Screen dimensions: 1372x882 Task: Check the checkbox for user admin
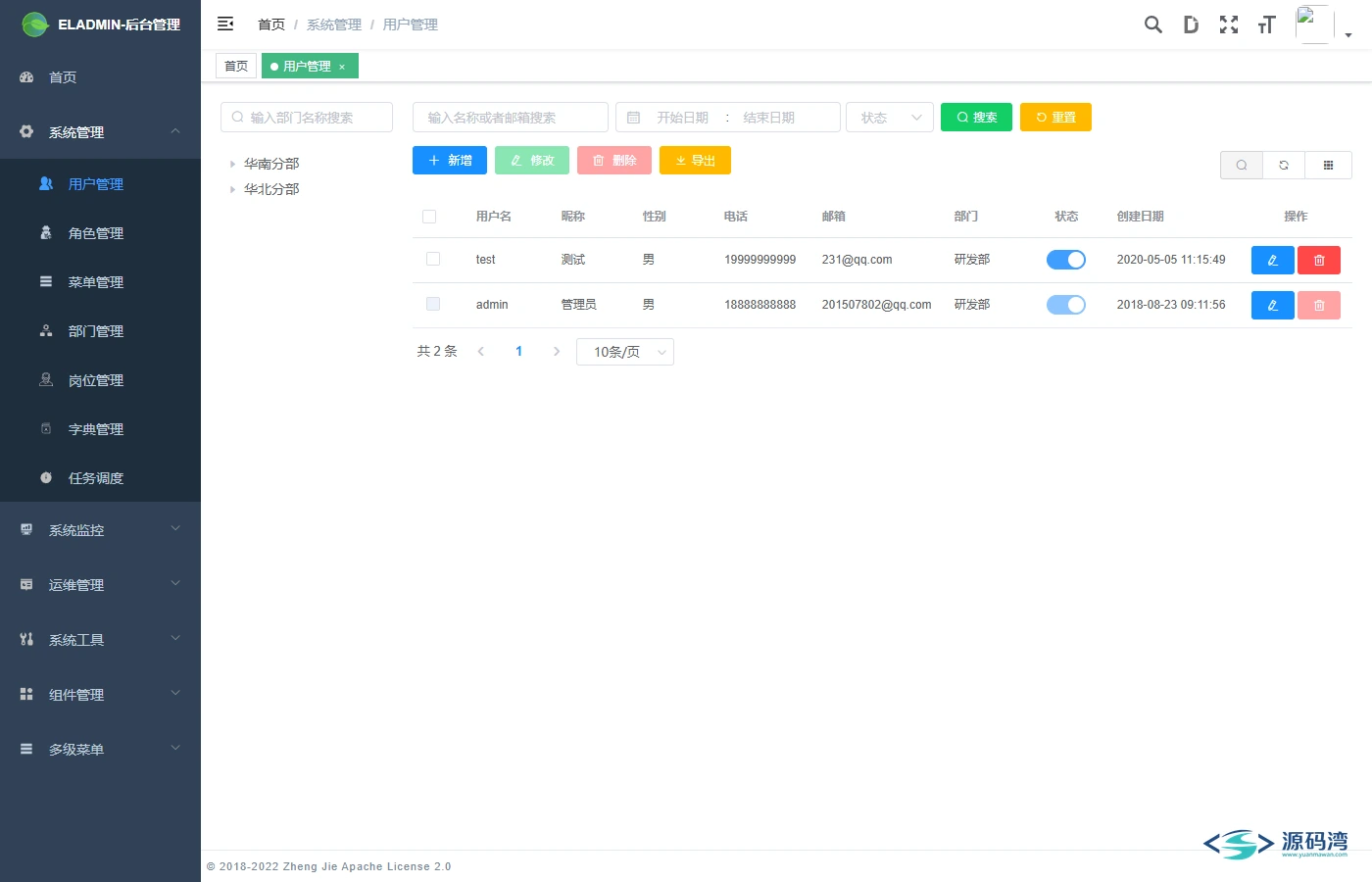click(433, 304)
